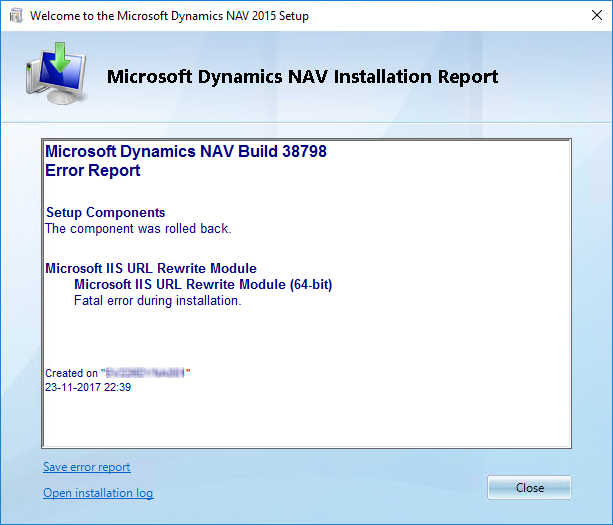
Task: Click the 'Microsoft IIS URL Rewrite Module' heading
Action: [151, 268]
